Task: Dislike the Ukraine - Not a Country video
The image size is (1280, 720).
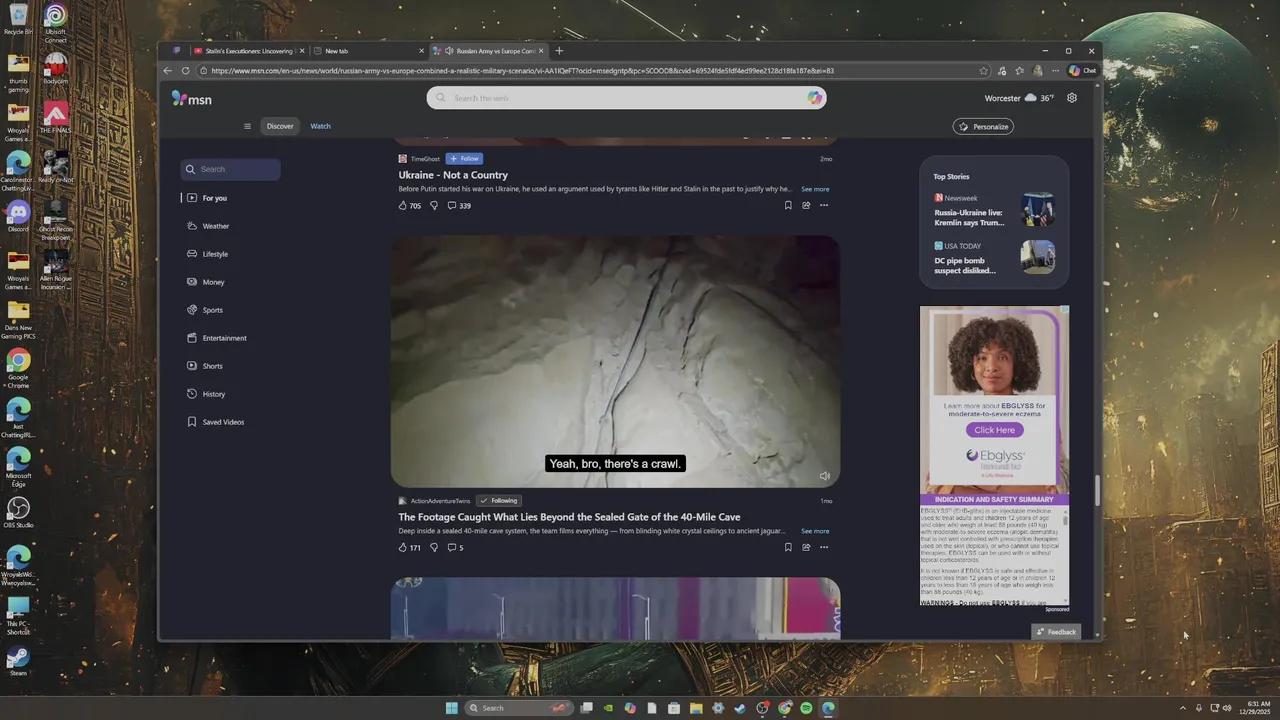Action: [434, 206]
